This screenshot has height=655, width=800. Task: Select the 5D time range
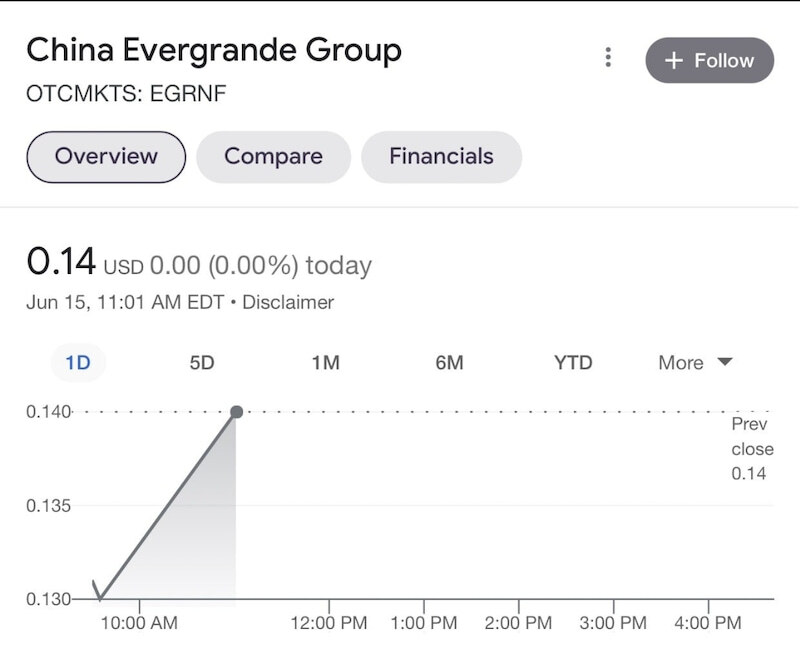click(x=202, y=363)
